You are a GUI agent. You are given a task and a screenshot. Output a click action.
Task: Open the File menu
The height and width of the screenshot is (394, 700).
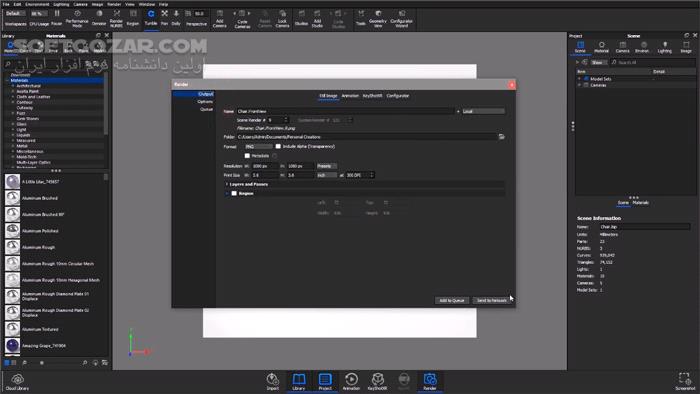(6, 4)
